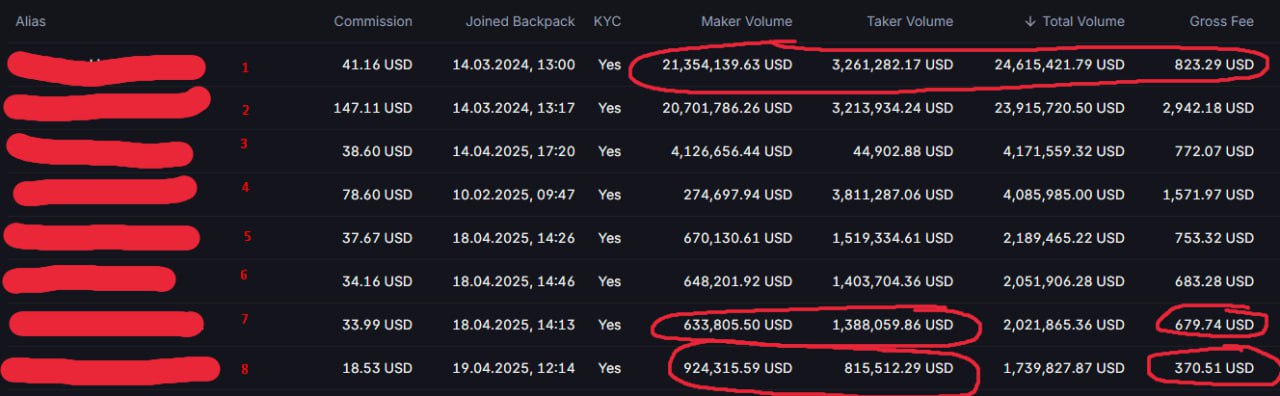Image resolution: width=1280 pixels, height=396 pixels.
Task: Click taker volume 3,213,934.24 USD
Action: click(x=892, y=108)
